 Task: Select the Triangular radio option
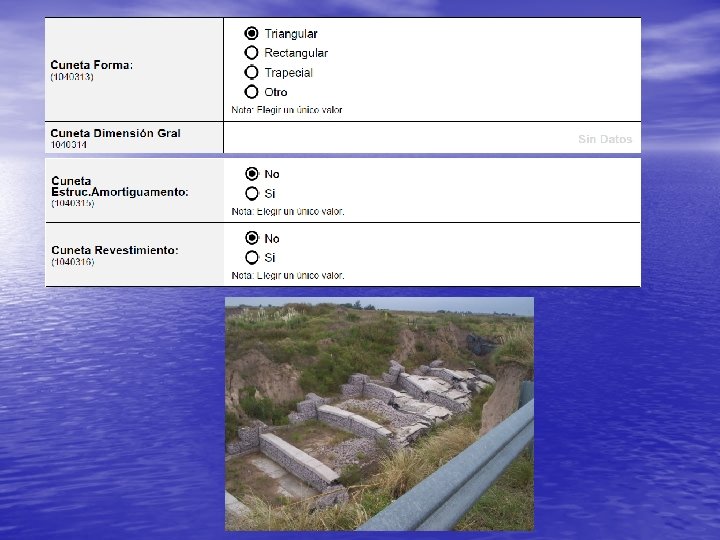tap(251, 34)
